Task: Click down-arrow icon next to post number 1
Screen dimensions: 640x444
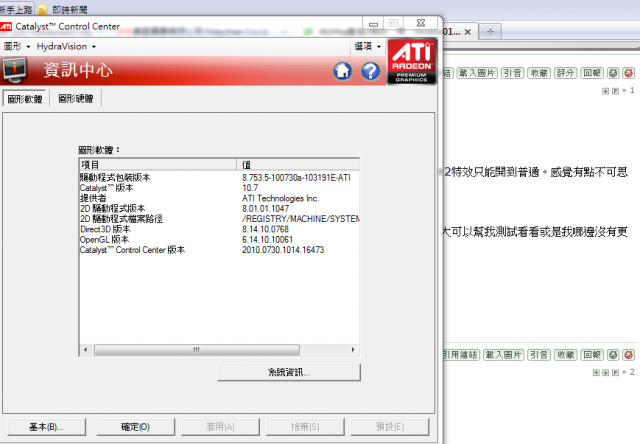Action: [606, 91]
